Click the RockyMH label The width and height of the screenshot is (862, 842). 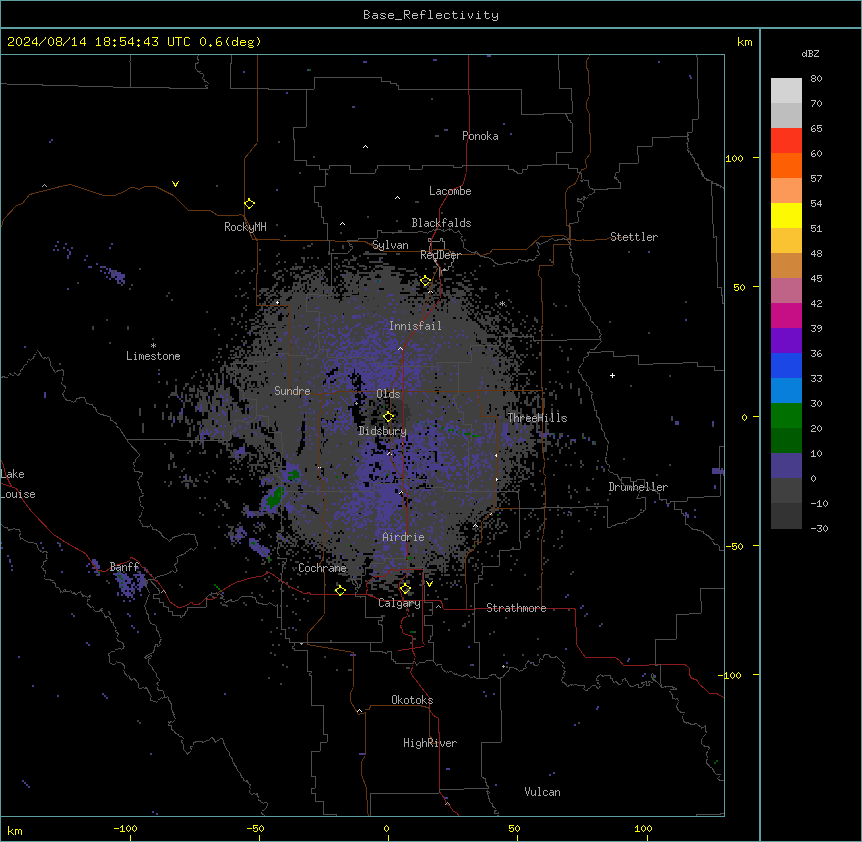coord(245,227)
